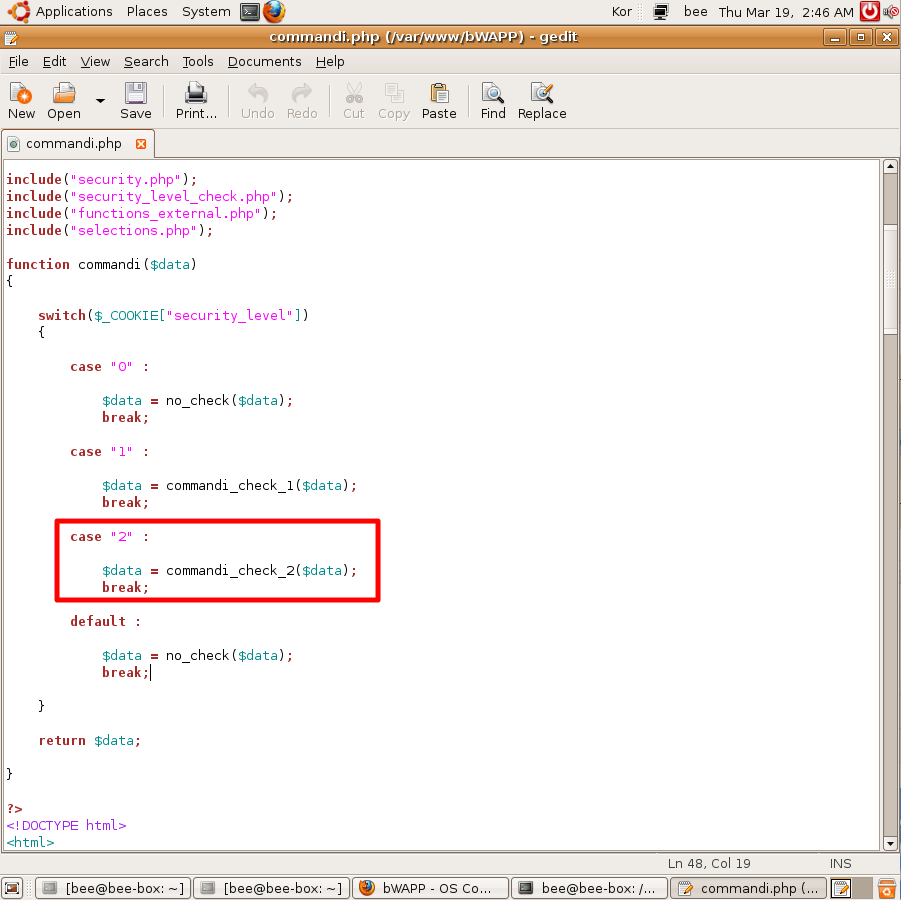
Task: Click the Print toolbar icon
Action: pyautogui.click(x=196, y=93)
